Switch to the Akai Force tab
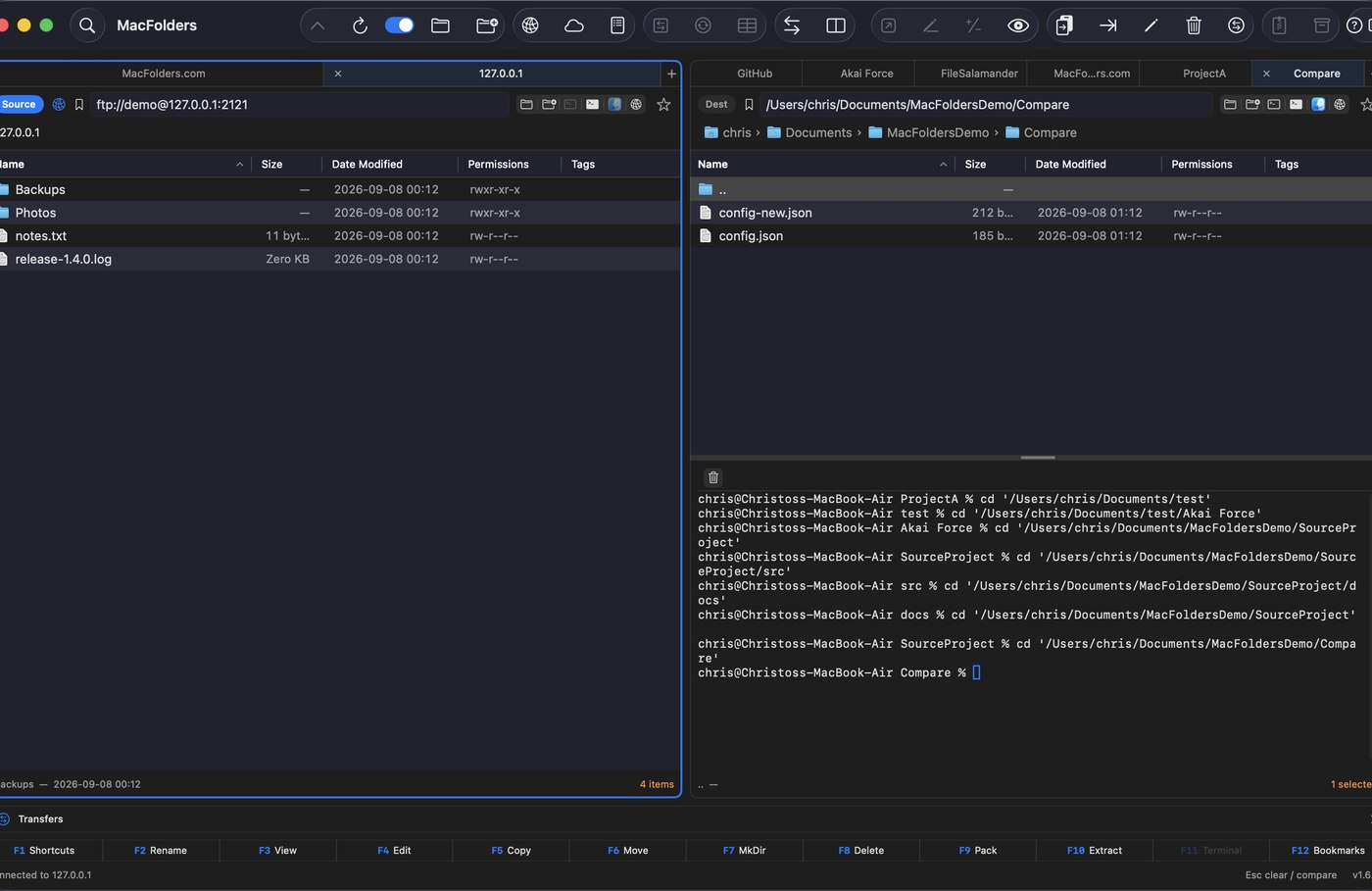Image resolution: width=1372 pixels, height=891 pixels. 866,74
